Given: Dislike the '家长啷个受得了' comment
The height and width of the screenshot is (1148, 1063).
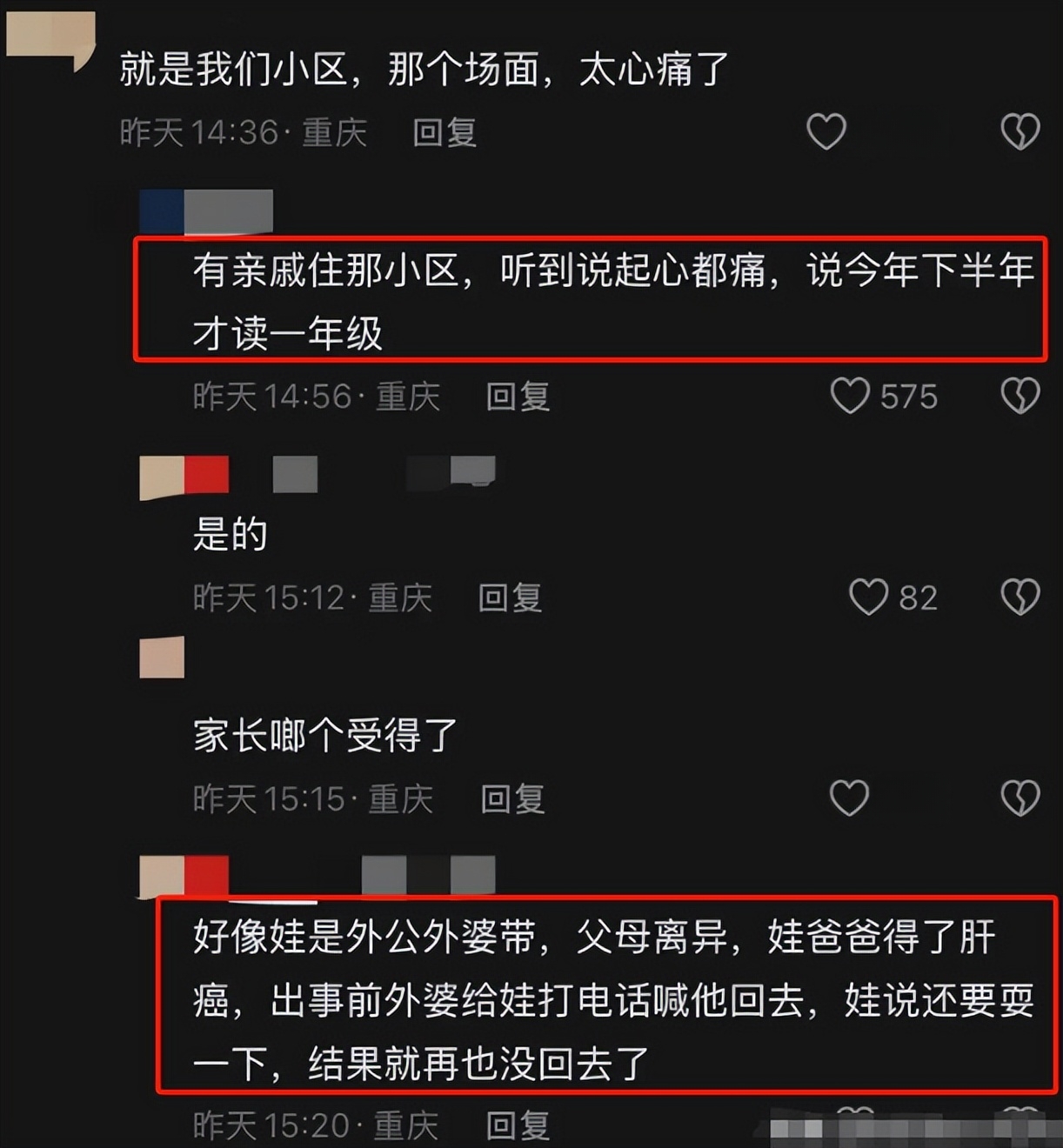Looking at the screenshot, I should [1020, 798].
